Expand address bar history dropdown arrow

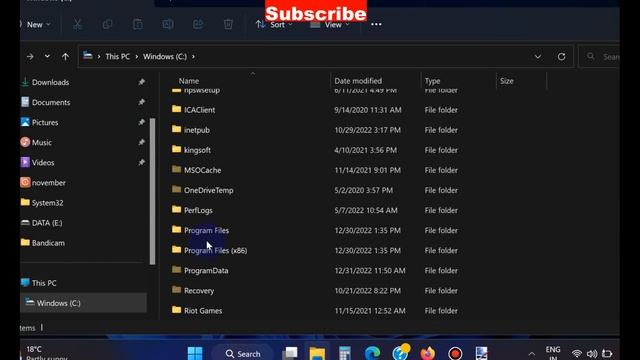click(x=538, y=57)
